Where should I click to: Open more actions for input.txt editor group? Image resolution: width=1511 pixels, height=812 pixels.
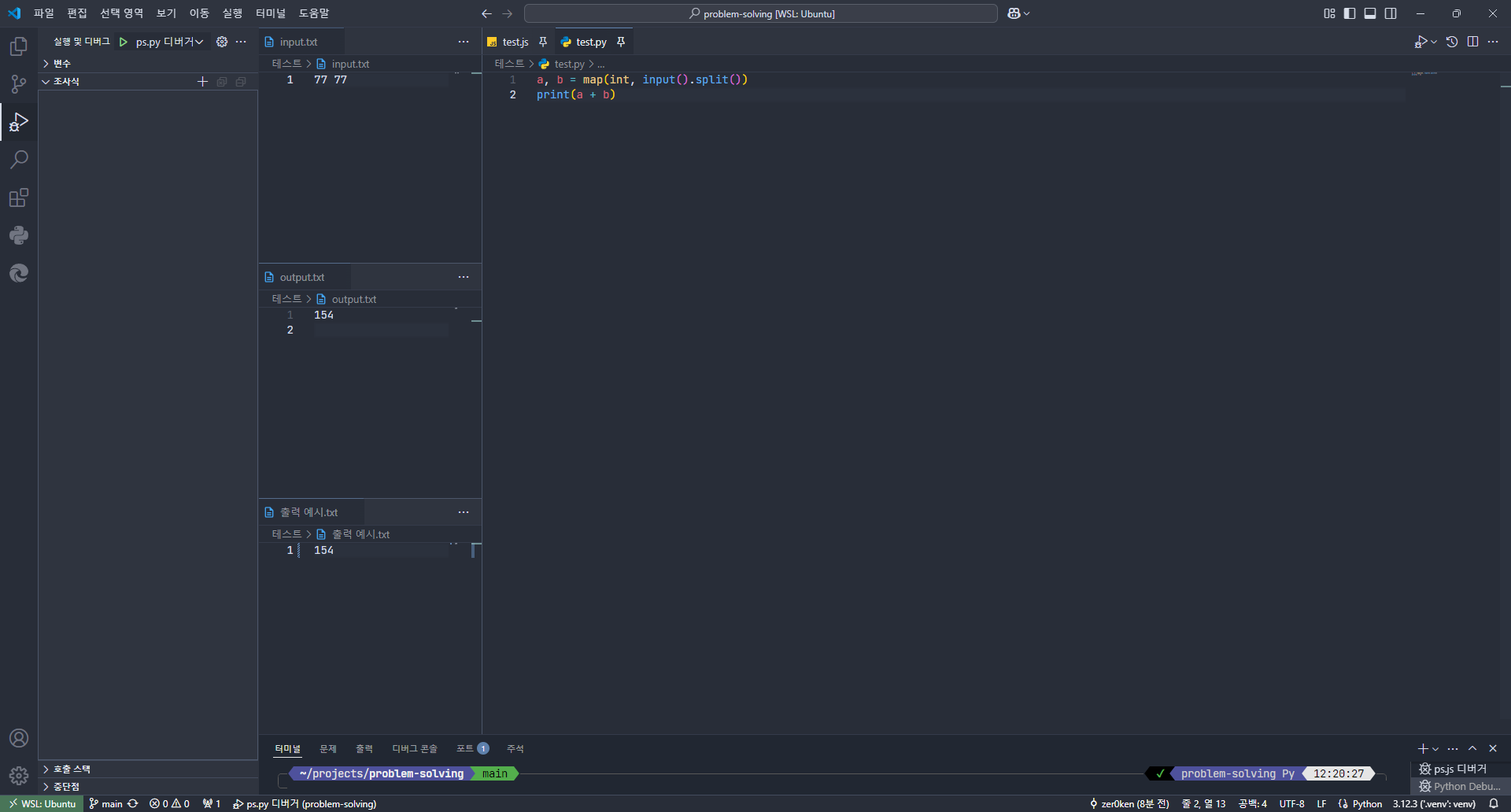(464, 42)
